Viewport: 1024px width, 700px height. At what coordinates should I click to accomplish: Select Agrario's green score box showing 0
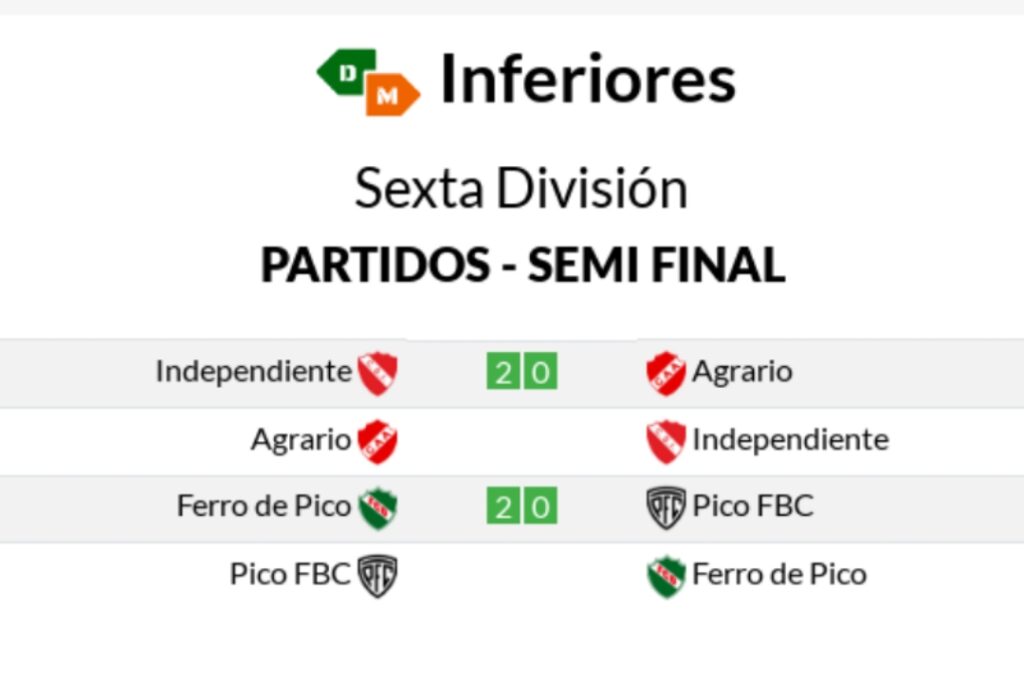[x=540, y=373]
